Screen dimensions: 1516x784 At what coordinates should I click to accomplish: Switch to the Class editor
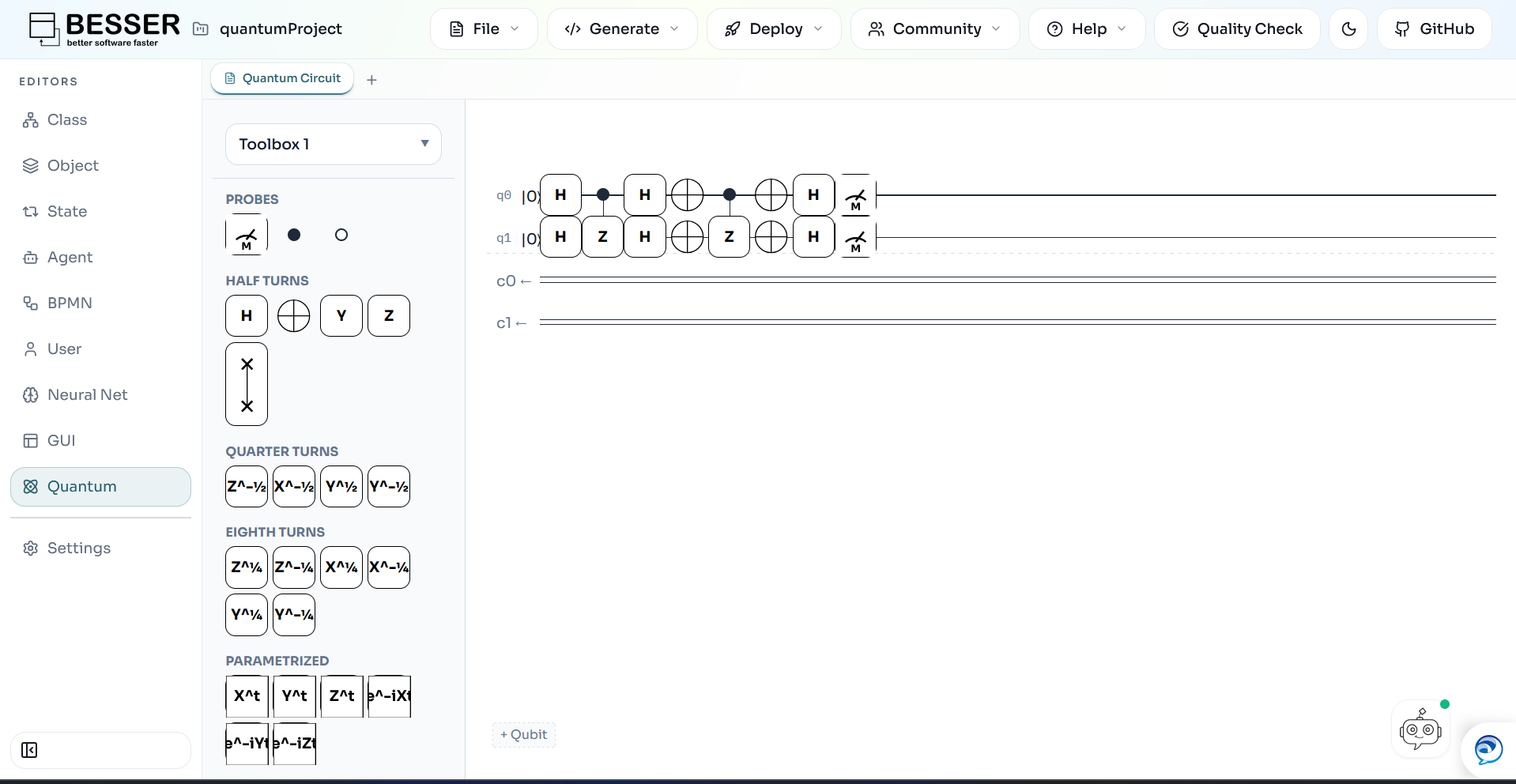100,120
